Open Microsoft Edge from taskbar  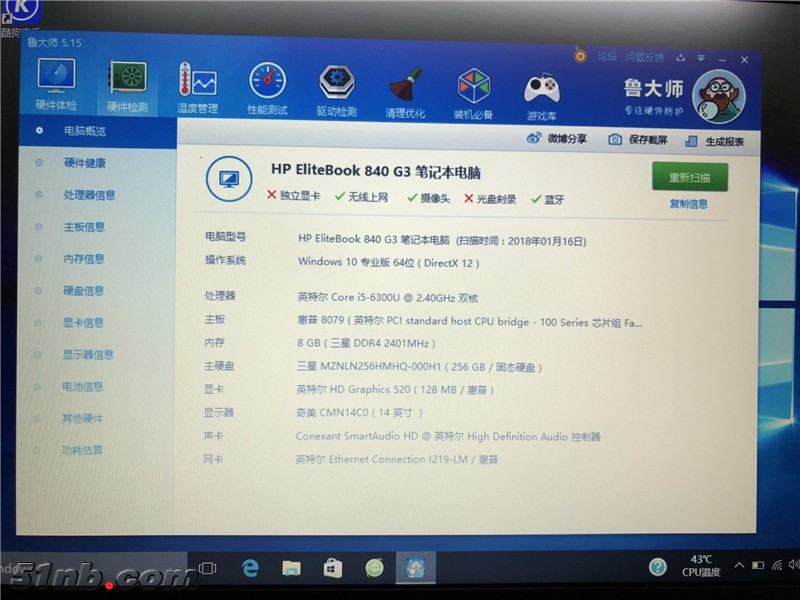click(x=250, y=567)
